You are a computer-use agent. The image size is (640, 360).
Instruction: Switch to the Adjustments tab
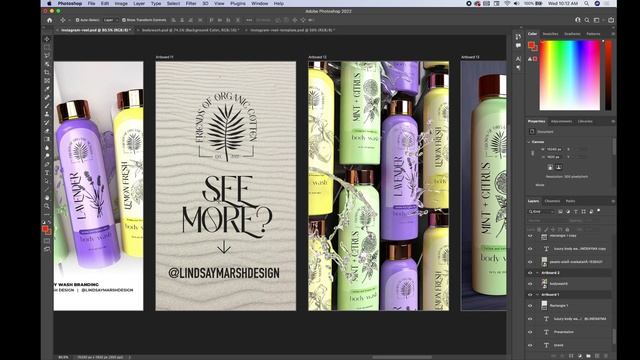point(561,122)
